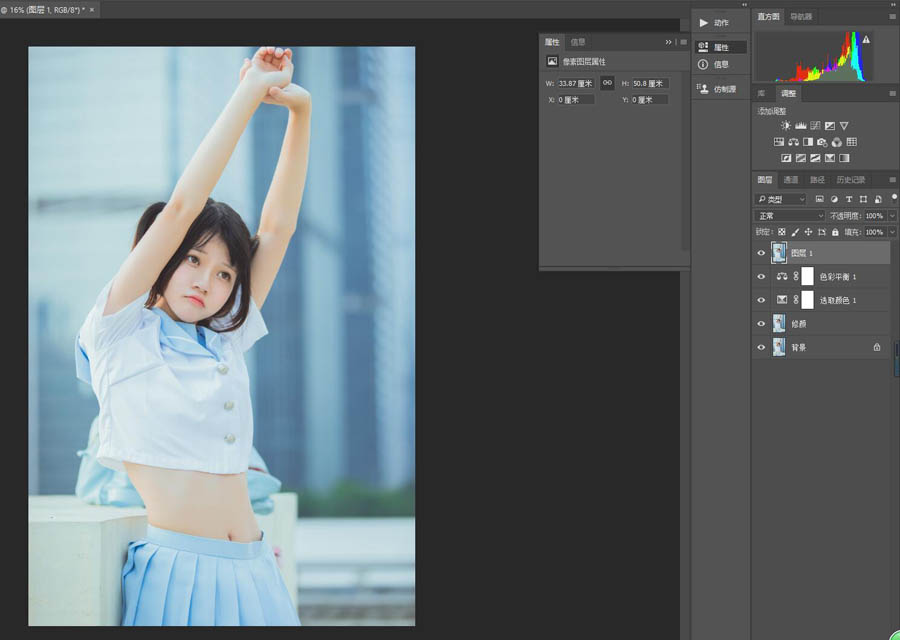
Task: Click the lock all layers padlock icon
Action: [835, 232]
